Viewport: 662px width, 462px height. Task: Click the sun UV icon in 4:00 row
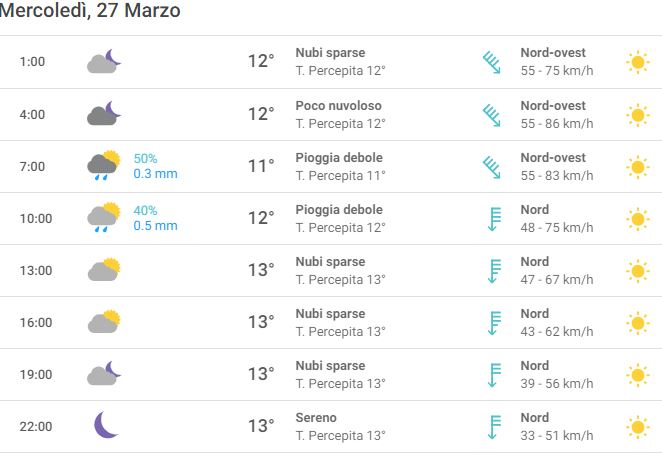[x=638, y=115]
